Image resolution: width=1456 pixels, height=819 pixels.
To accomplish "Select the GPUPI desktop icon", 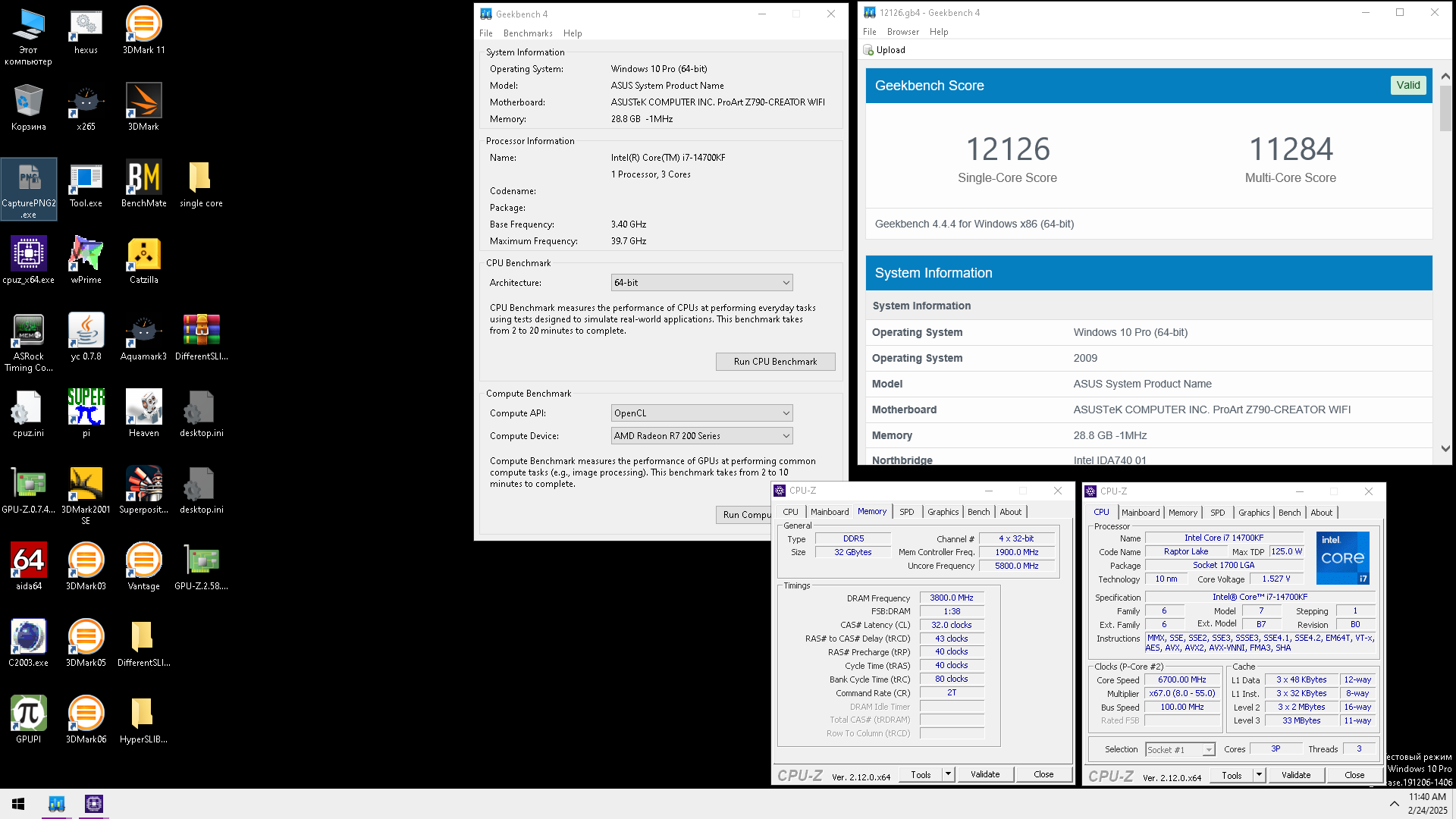I will pyautogui.click(x=29, y=720).
